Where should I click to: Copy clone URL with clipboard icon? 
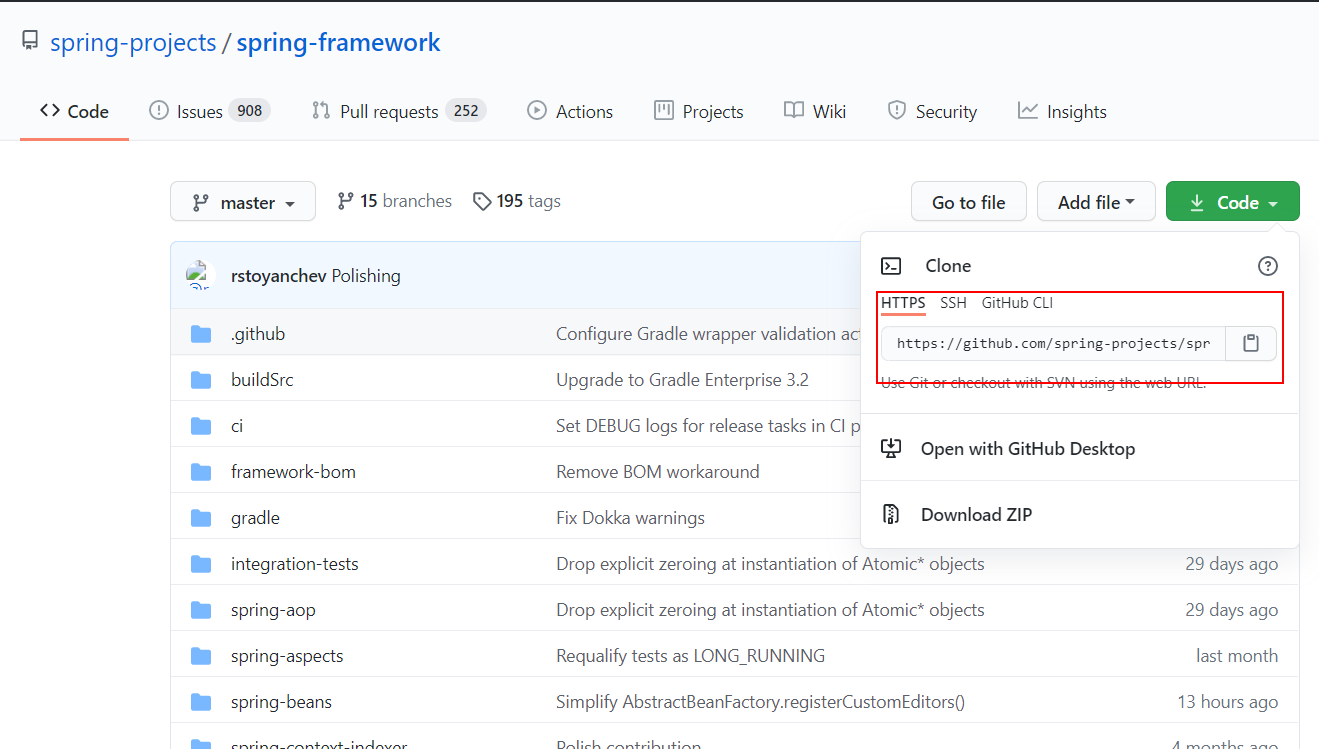tap(1251, 343)
